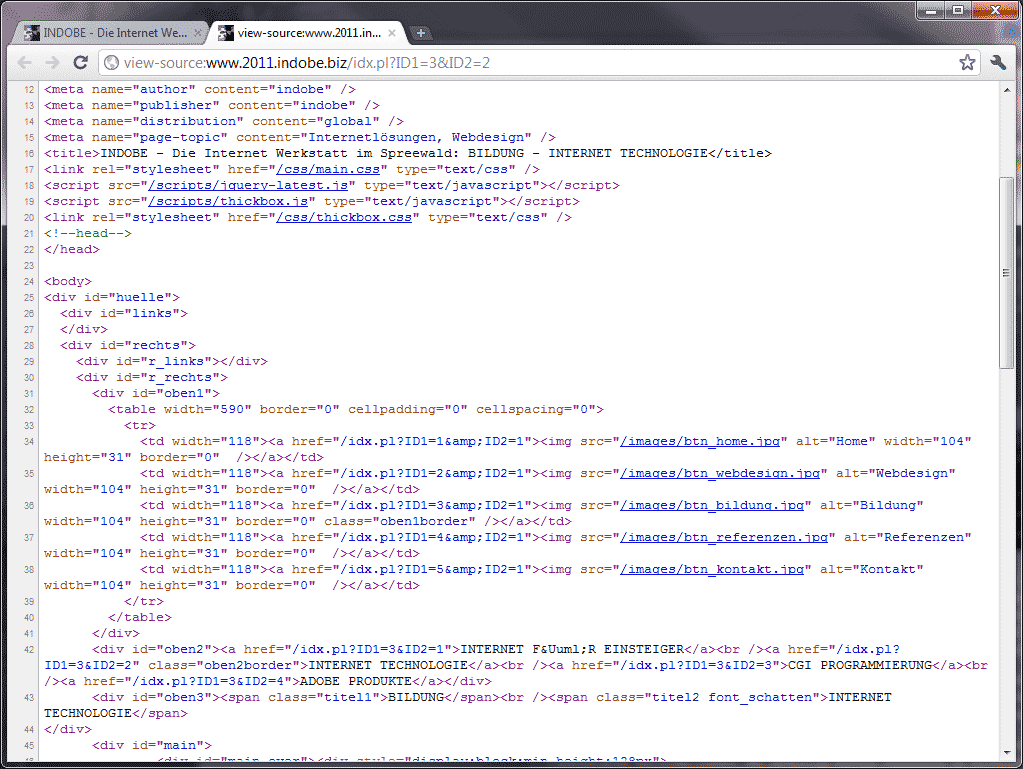Viewport: 1023px width, 769px height.
Task: Click the vertical scrollbar thumb
Action: pyautogui.click(x=1007, y=270)
